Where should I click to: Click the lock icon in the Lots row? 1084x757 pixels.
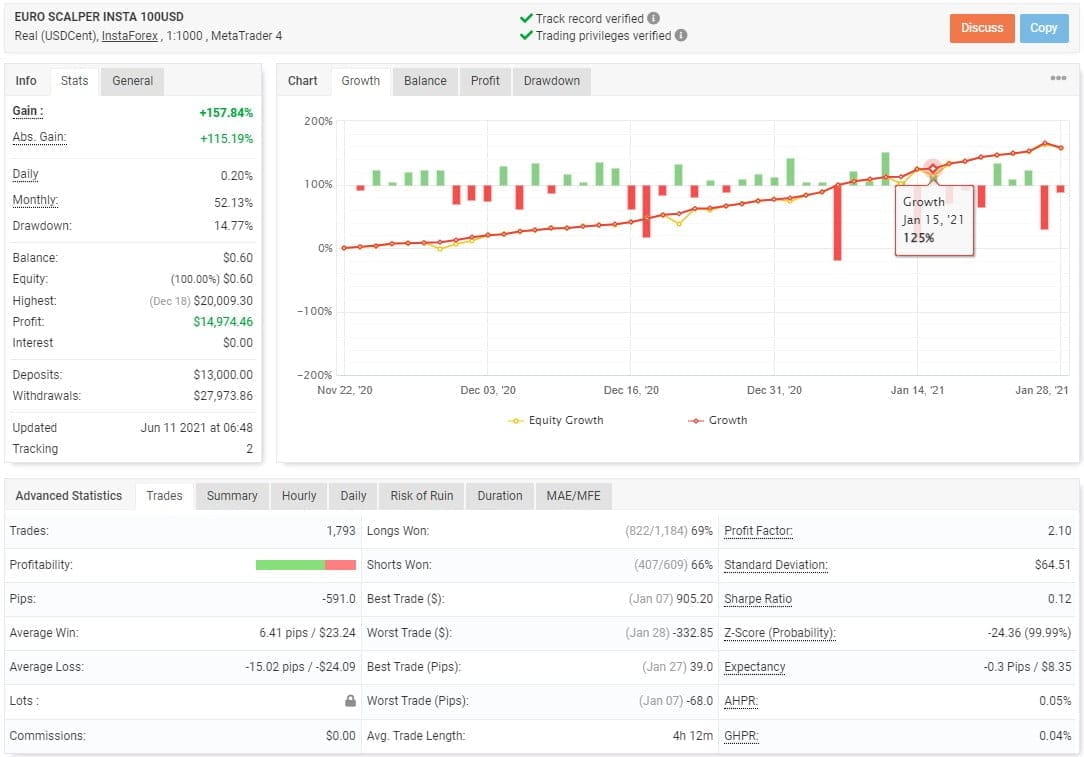pos(348,701)
